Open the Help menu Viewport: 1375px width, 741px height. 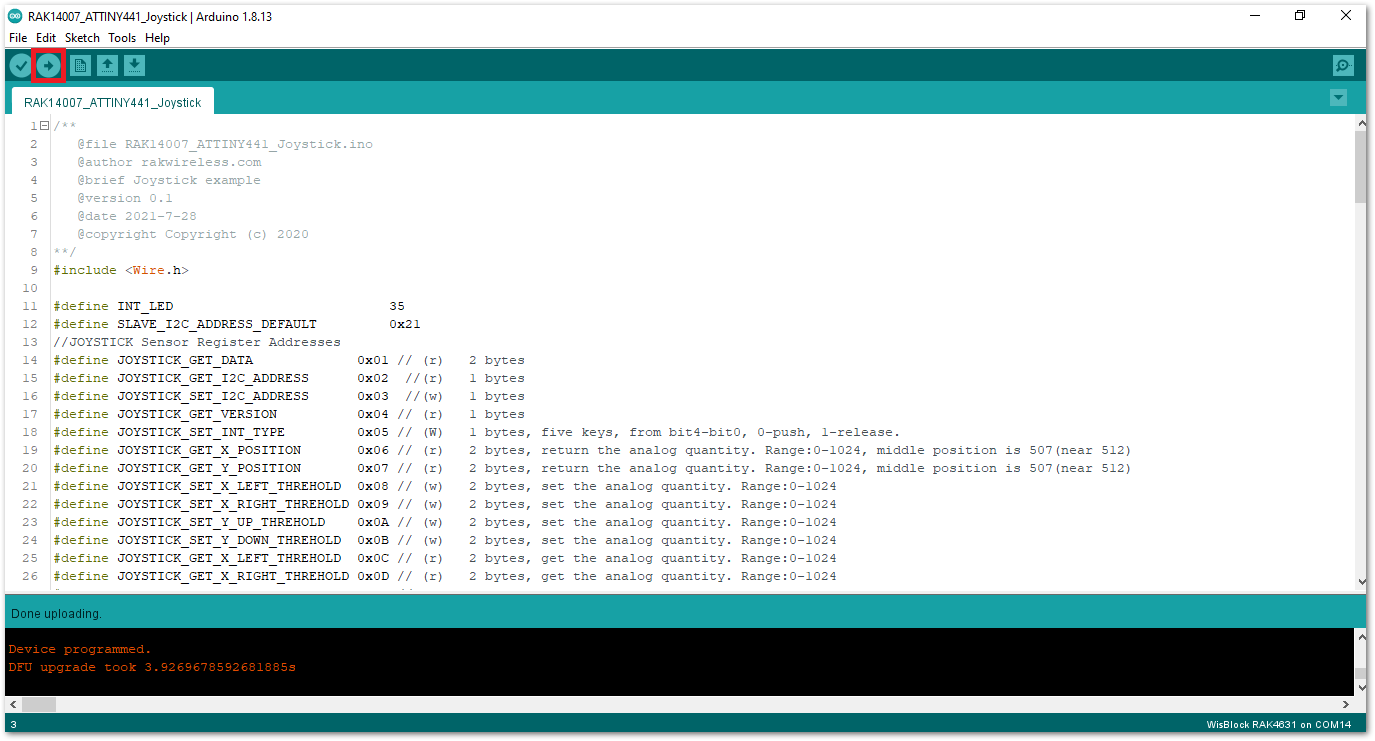point(157,38)
